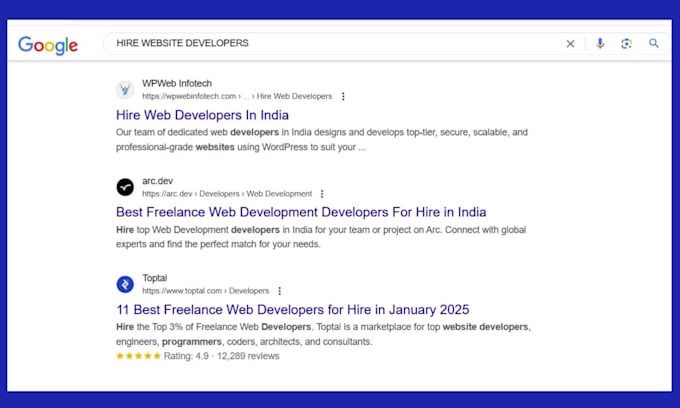Open more options for WPWeb Infotech result
Image resolution: width=680 pixels, height=408 pixels.
click(x=343, y=96)
